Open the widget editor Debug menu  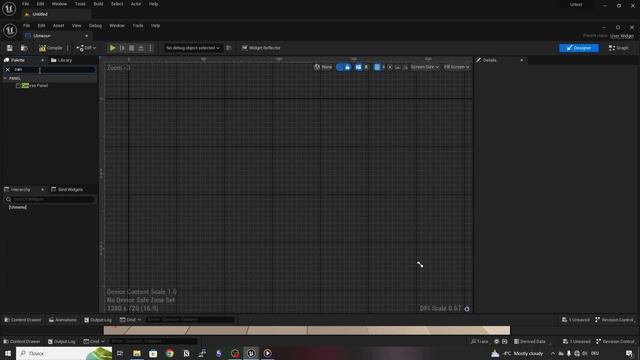(x=95, y=26)
